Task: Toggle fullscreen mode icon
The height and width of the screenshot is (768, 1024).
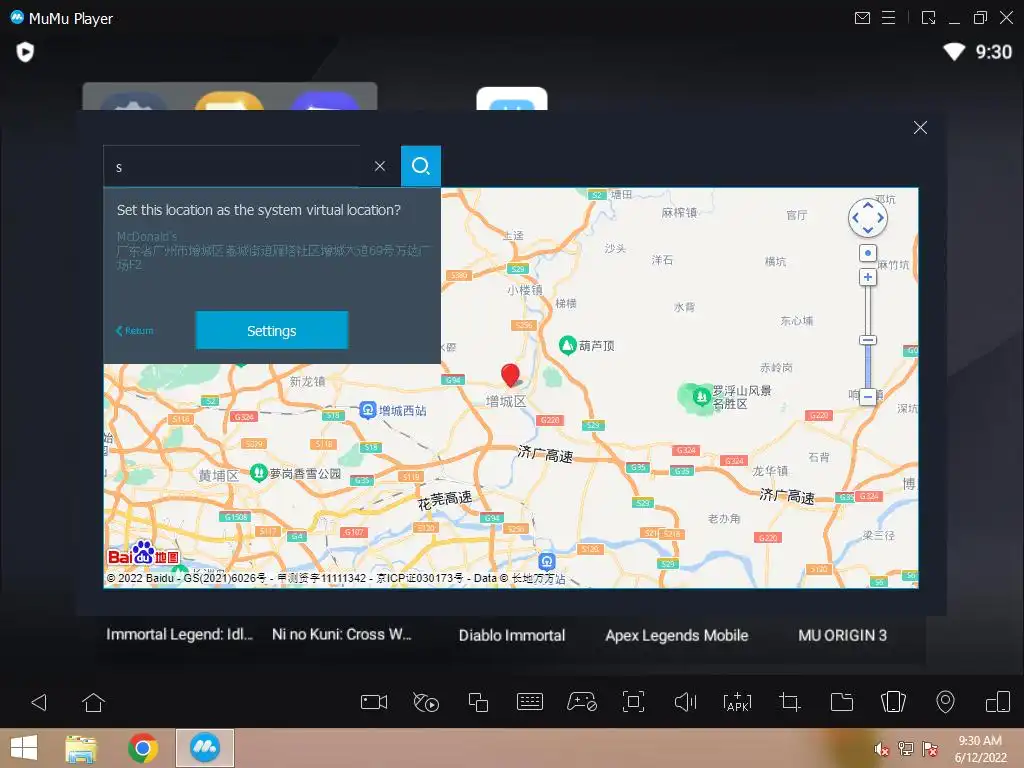Action: (x=633, y=702)
